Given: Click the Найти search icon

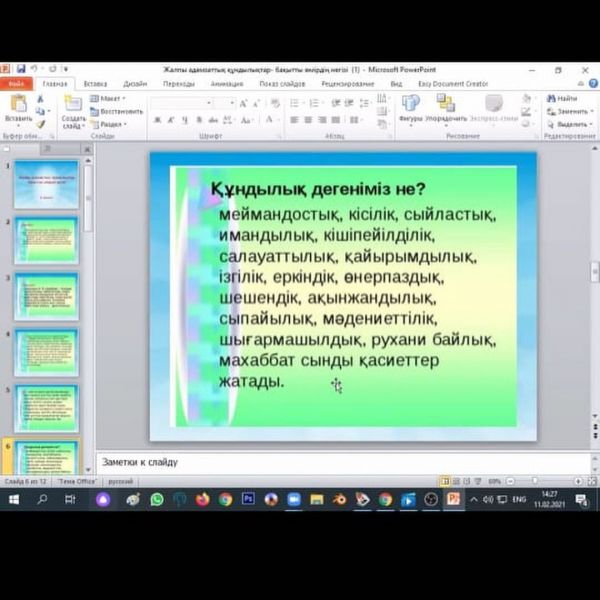Looking at the screenshot, I should click(x=562, y=99).
